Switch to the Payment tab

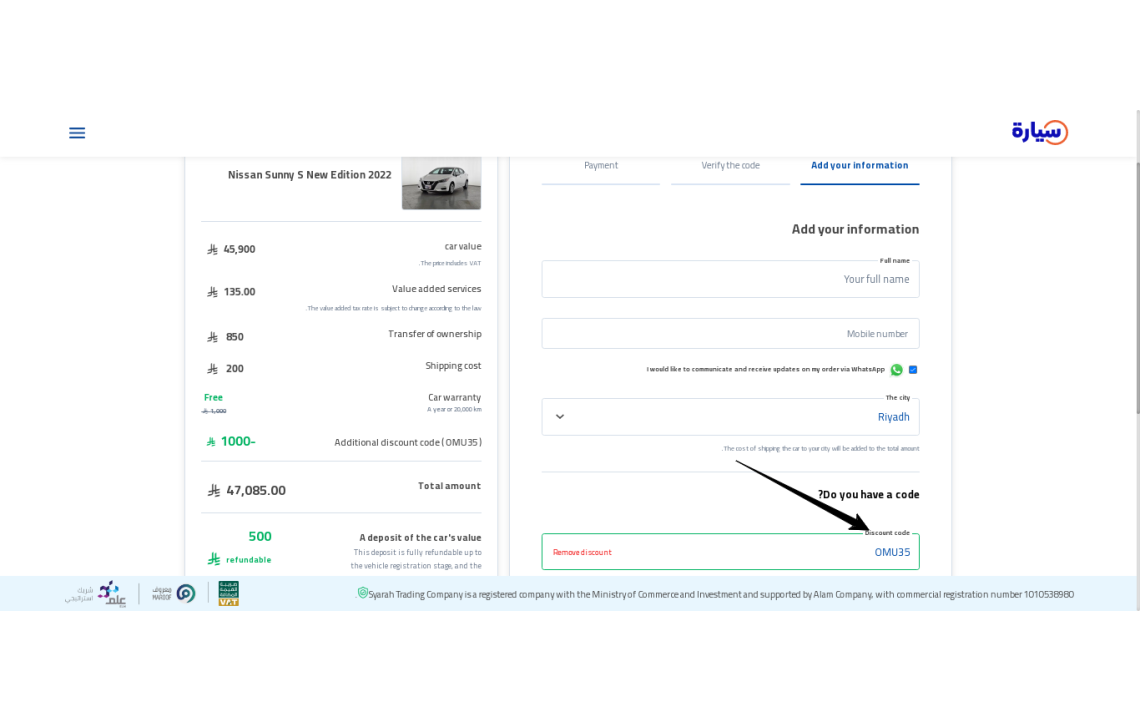click(601, 166)
